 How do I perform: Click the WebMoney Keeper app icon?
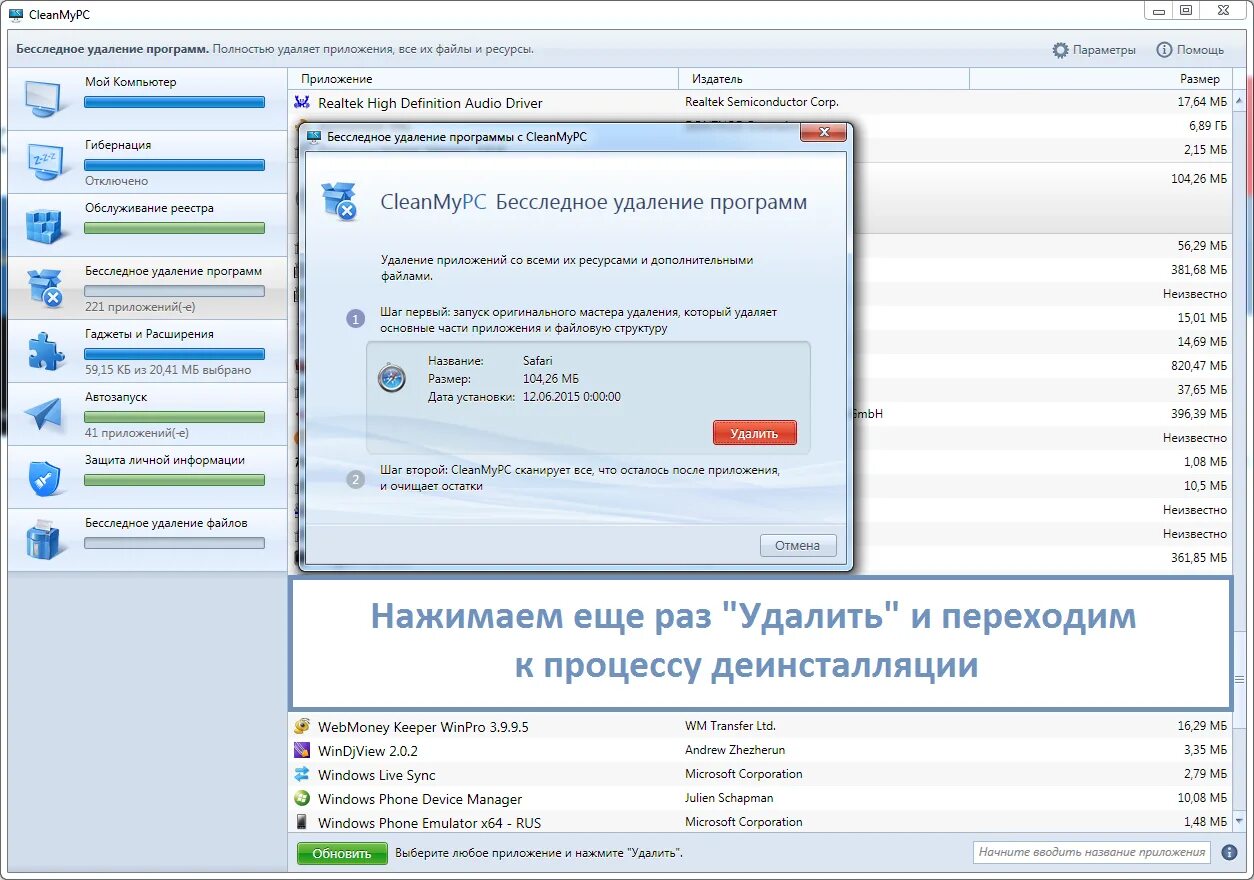pyautogui.click(x=302, y=726)
